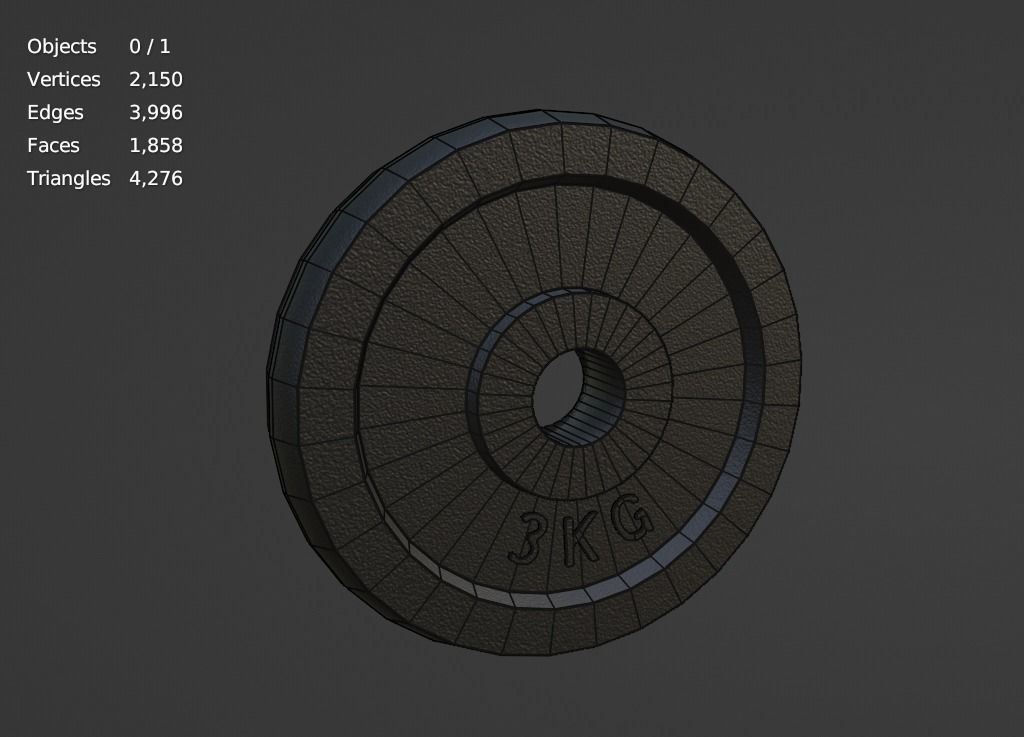Select the Faces count label
The width and height of the screenshot is (1024, 737).
pyautogui.click(x=54, y=145)
